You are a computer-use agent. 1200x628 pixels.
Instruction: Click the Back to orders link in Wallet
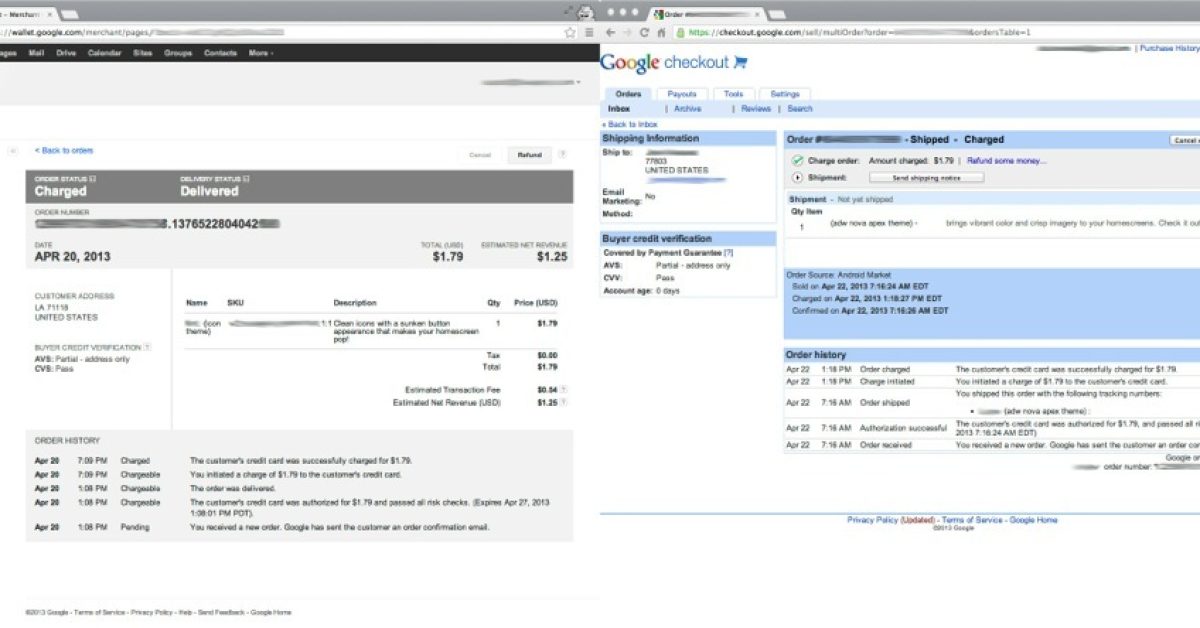[x=64, y=151]
